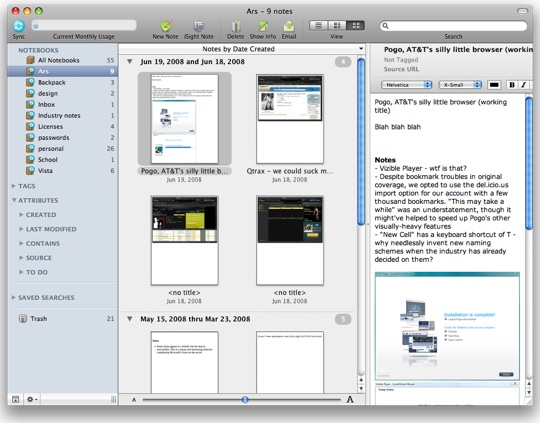
Task: Switch to list view mode
Action: point(319,25)
